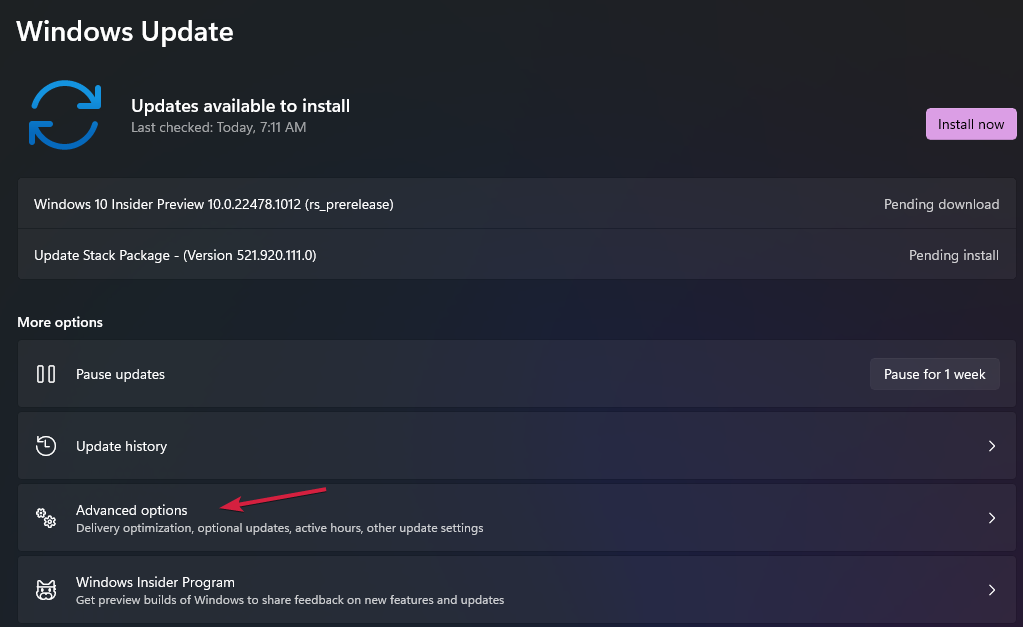Click the Update history clock icon
The image size is (1023, 627).
tap(46, 446)
